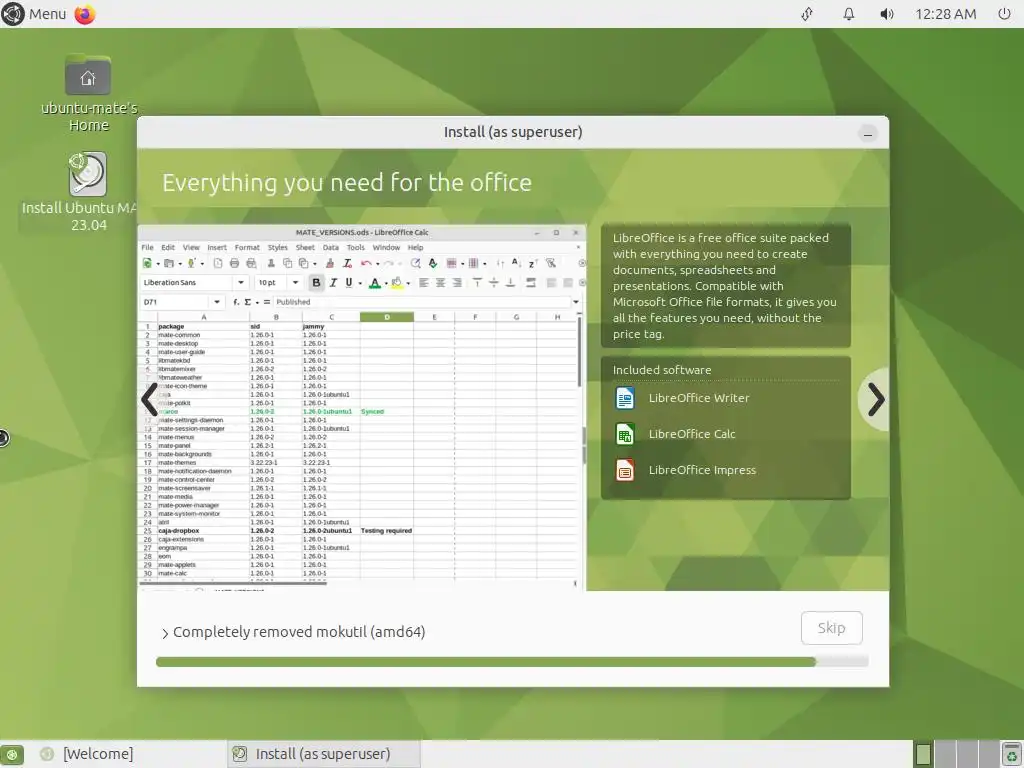1024x768 pixels.
Task: Minimize the Install (as superuser) window
Action: click(x=867, y=134)
